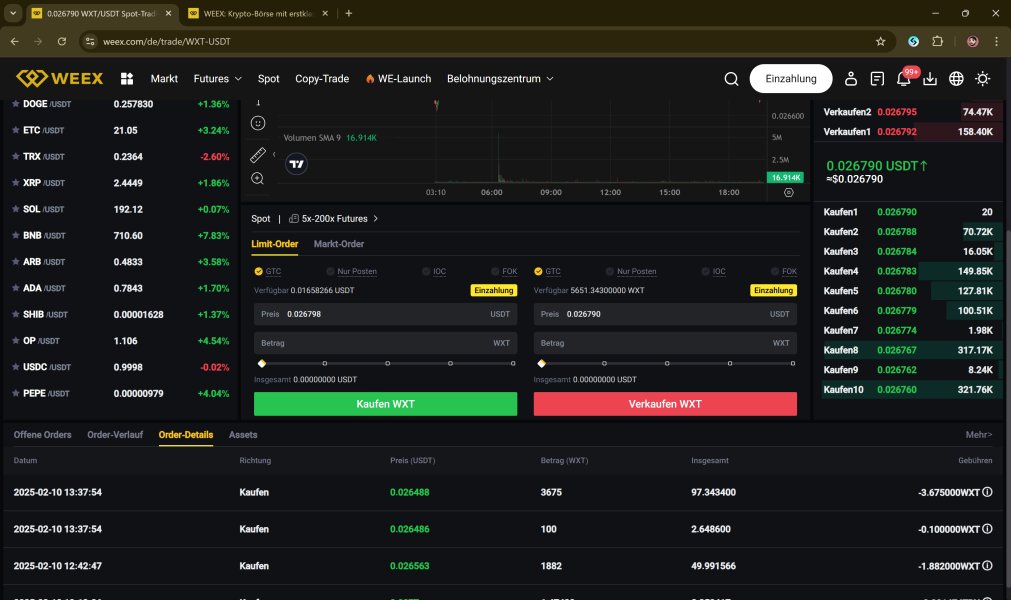The width and height of the screenshot is (1011, 600).
Task: Switch to the Offene Orders tab
Action: point(42,435)
